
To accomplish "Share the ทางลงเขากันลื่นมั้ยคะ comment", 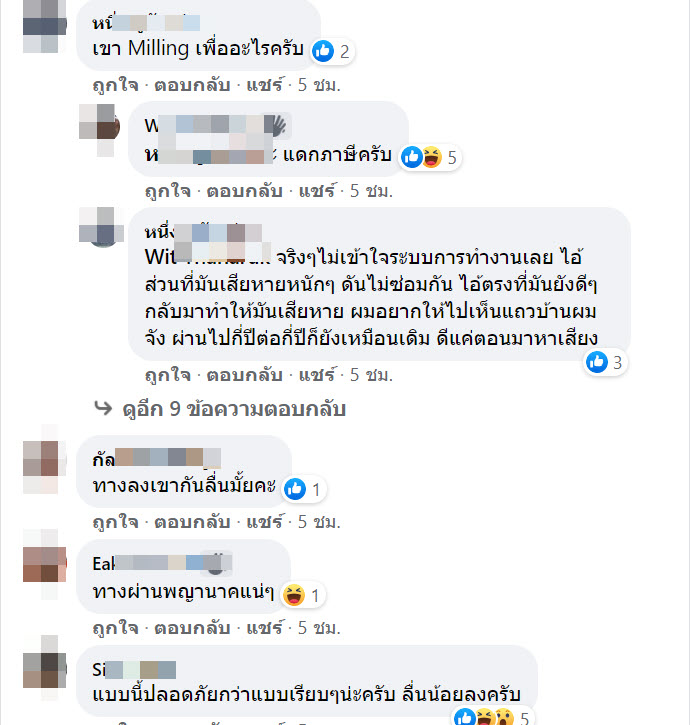I will [x=264, y=522].
